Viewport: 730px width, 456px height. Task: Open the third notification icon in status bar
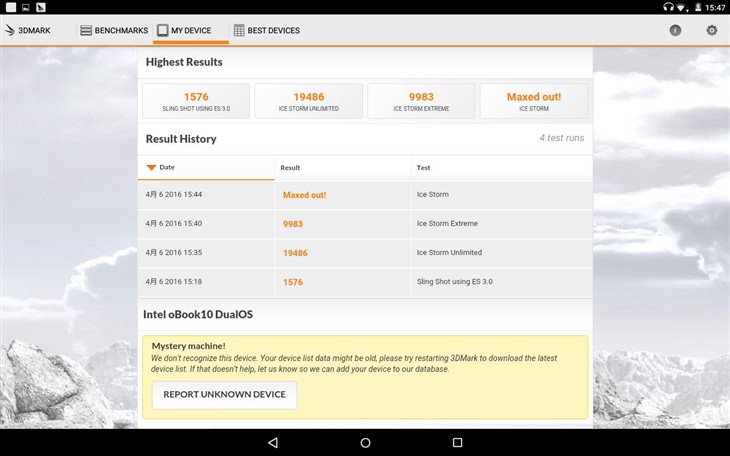[41, 7]
